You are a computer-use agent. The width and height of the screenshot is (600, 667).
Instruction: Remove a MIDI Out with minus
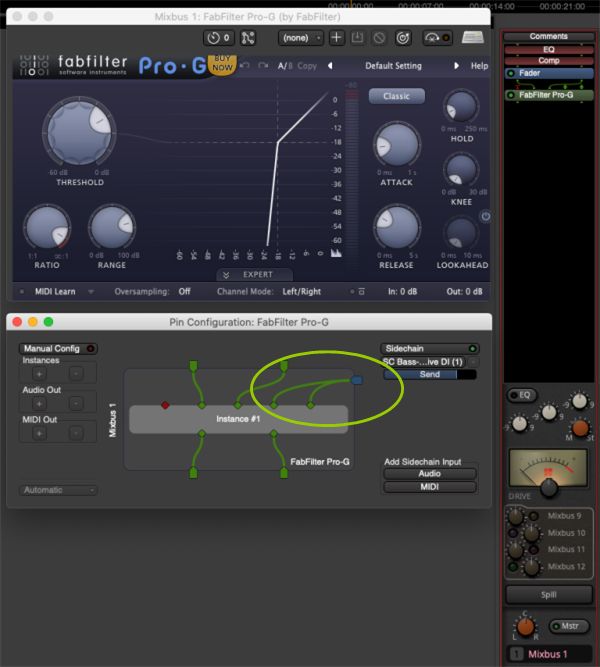click(76, 433)
